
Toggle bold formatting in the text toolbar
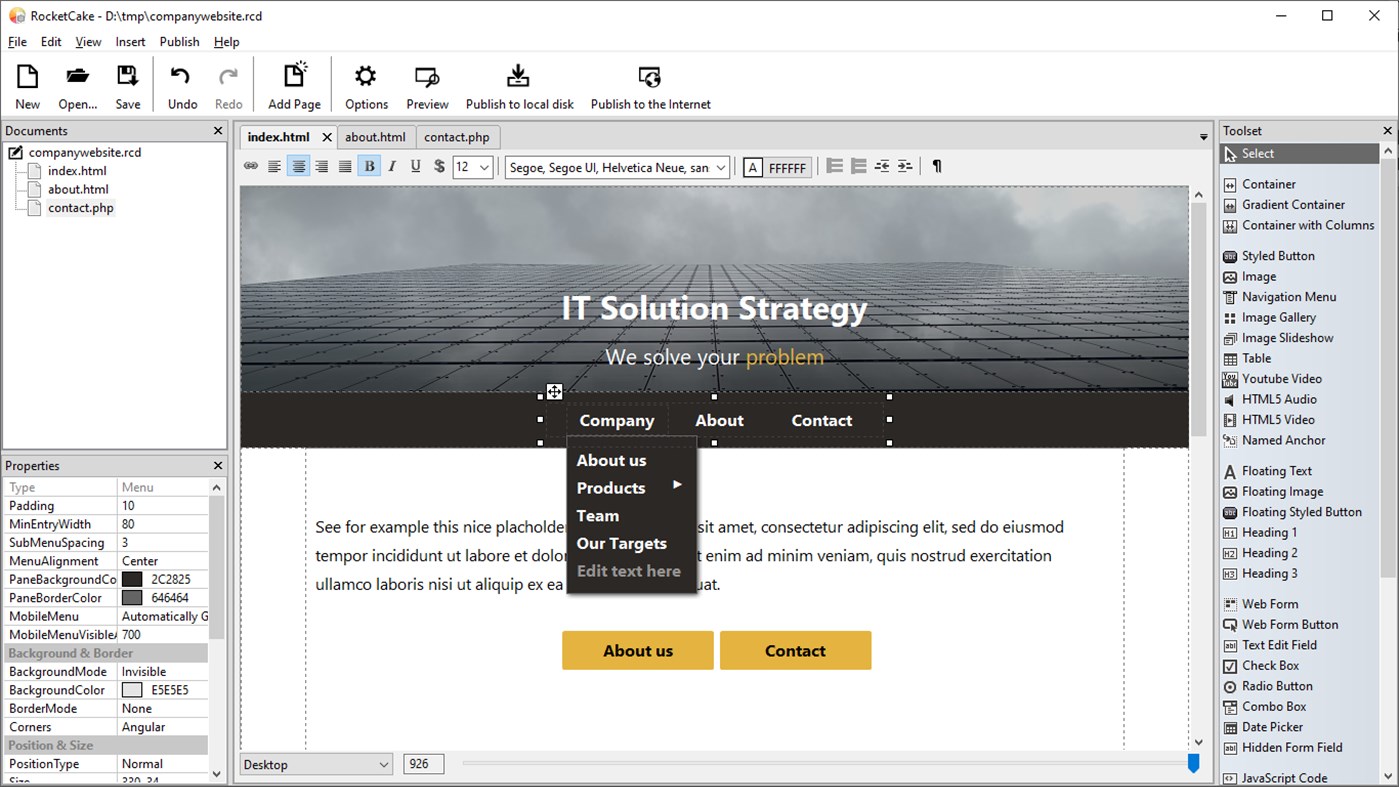pyautogui.click(x=369, y=166)
